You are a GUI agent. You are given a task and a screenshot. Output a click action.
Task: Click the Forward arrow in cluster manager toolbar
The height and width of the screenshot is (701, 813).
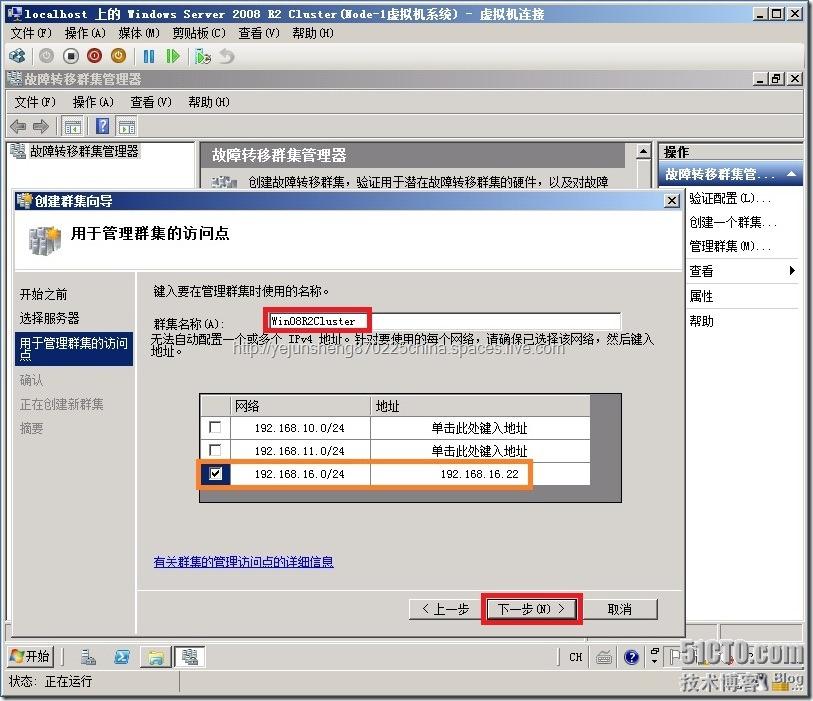40,126
